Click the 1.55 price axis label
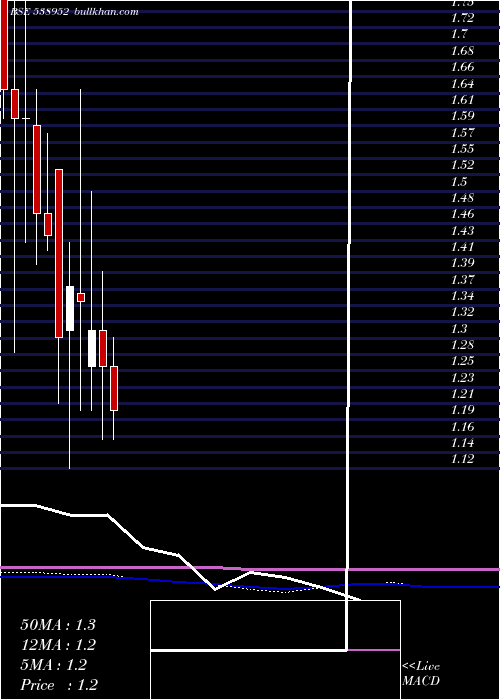This screenshot has width=500, height=700. (x=462, y=149)
